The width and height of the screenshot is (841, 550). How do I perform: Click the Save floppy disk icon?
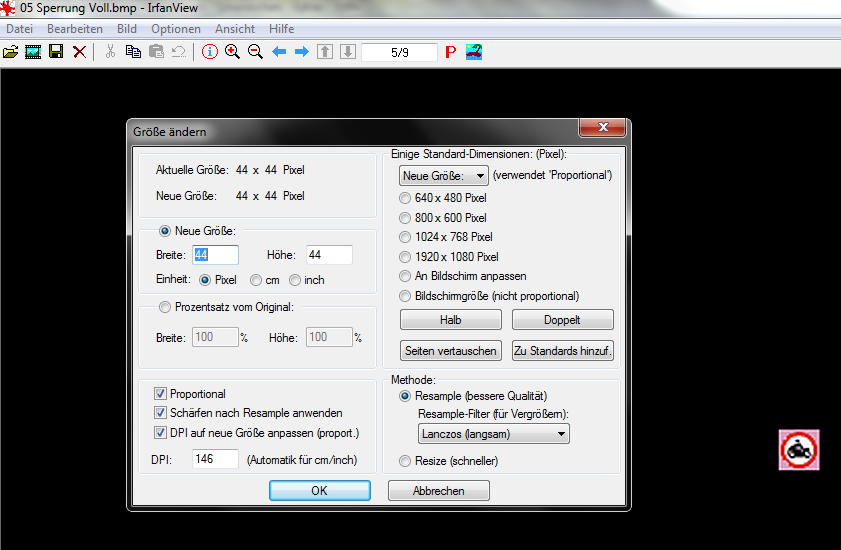coord(56,52)
